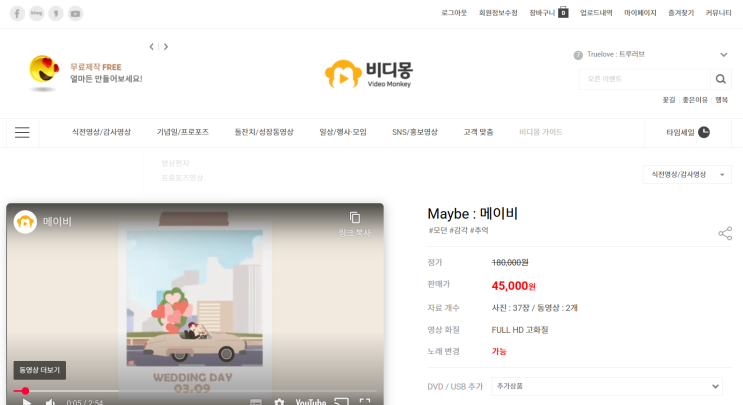Click the 업로드내역 link
This screenshot has height=405, width=743.
[x=596, y=13]
